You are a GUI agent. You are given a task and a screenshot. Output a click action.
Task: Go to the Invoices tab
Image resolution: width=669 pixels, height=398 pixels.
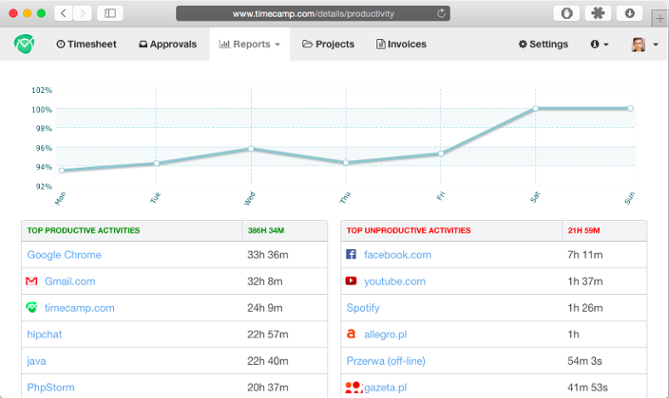point(401,44)
